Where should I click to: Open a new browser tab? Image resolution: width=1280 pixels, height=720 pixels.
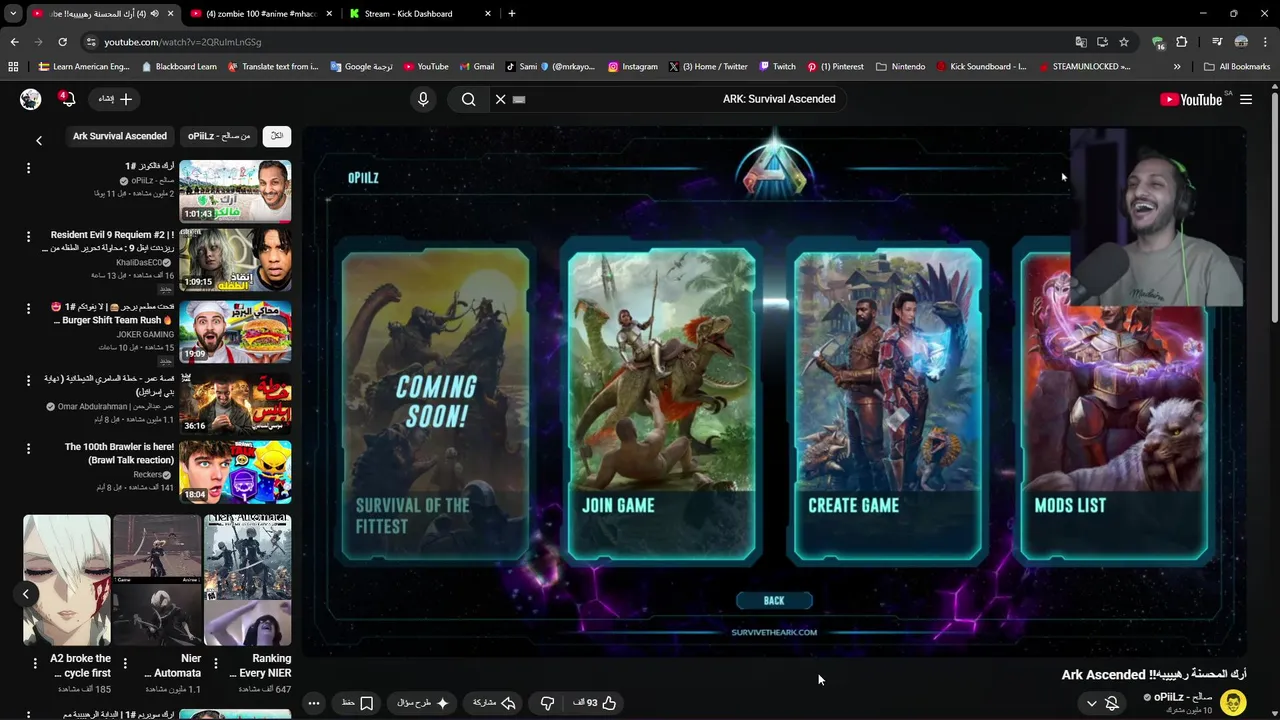[512, 14]
